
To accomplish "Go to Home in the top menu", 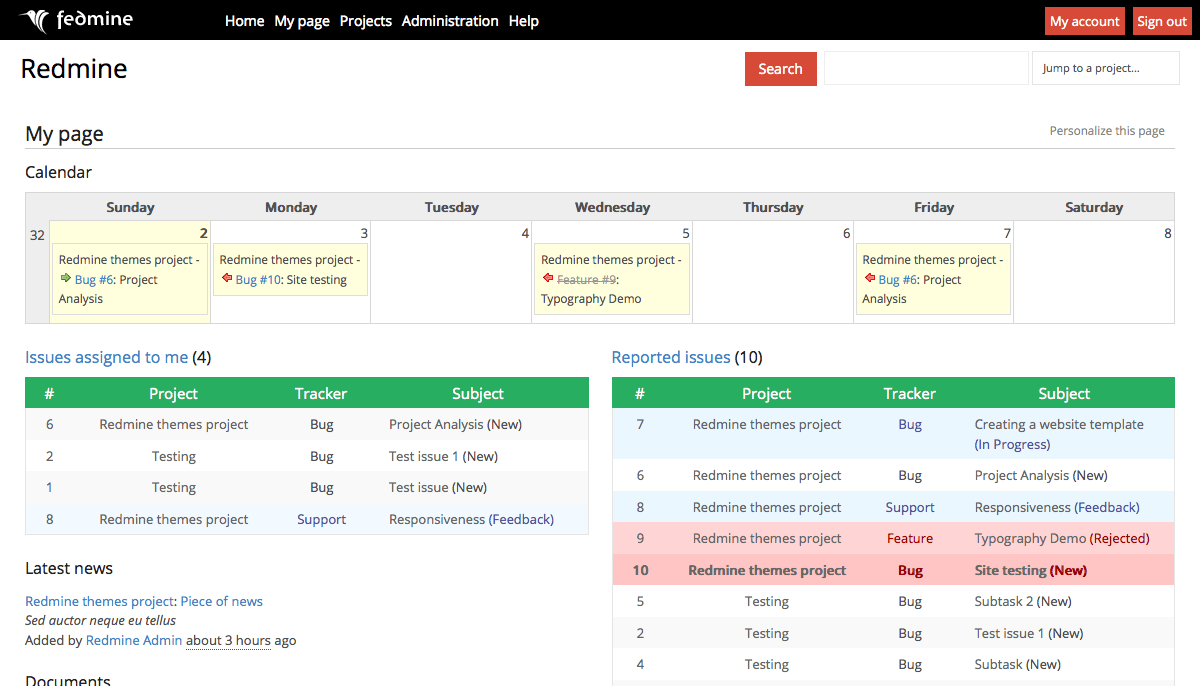I will click(x=245, y=21).
